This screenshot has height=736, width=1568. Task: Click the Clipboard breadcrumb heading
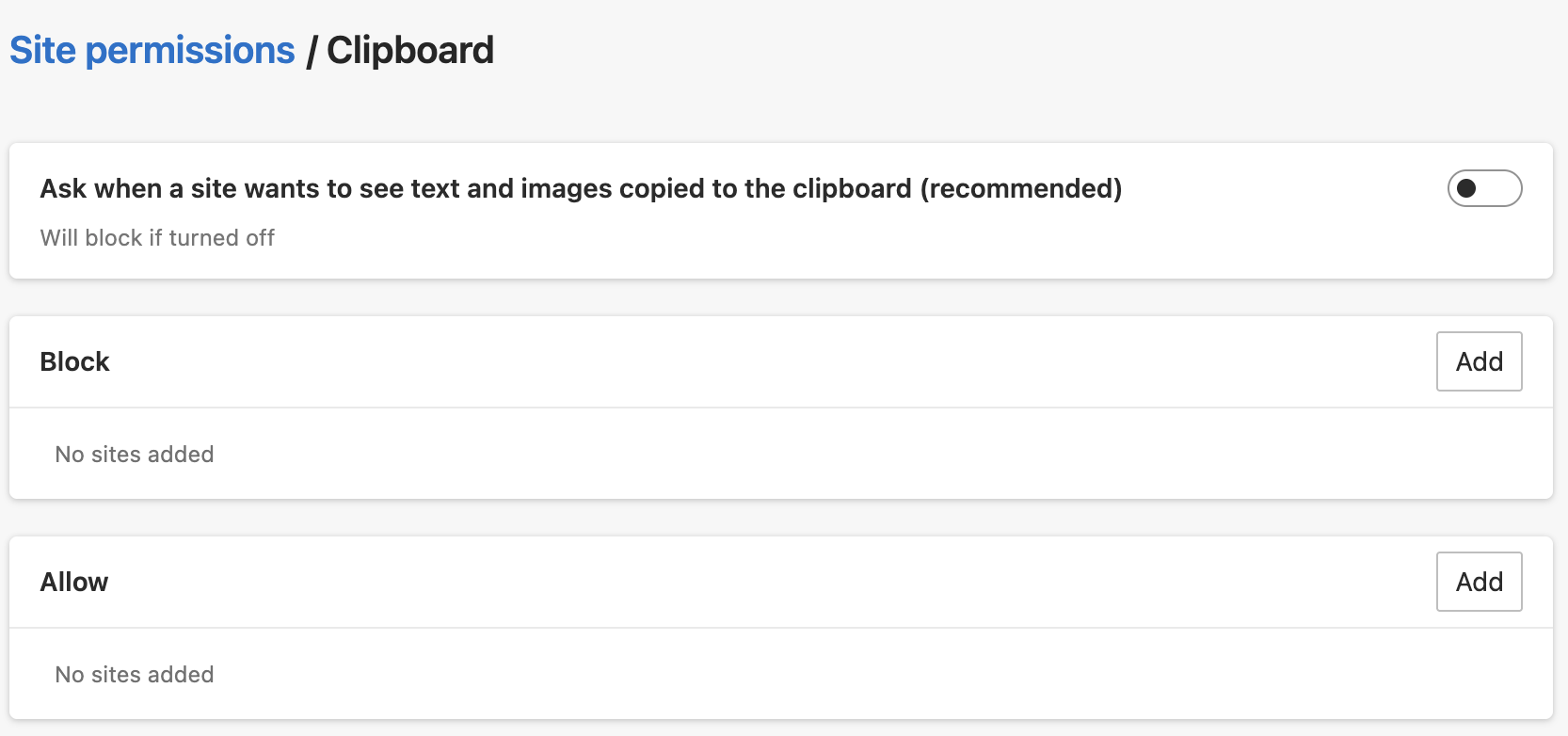pos(410,51)
